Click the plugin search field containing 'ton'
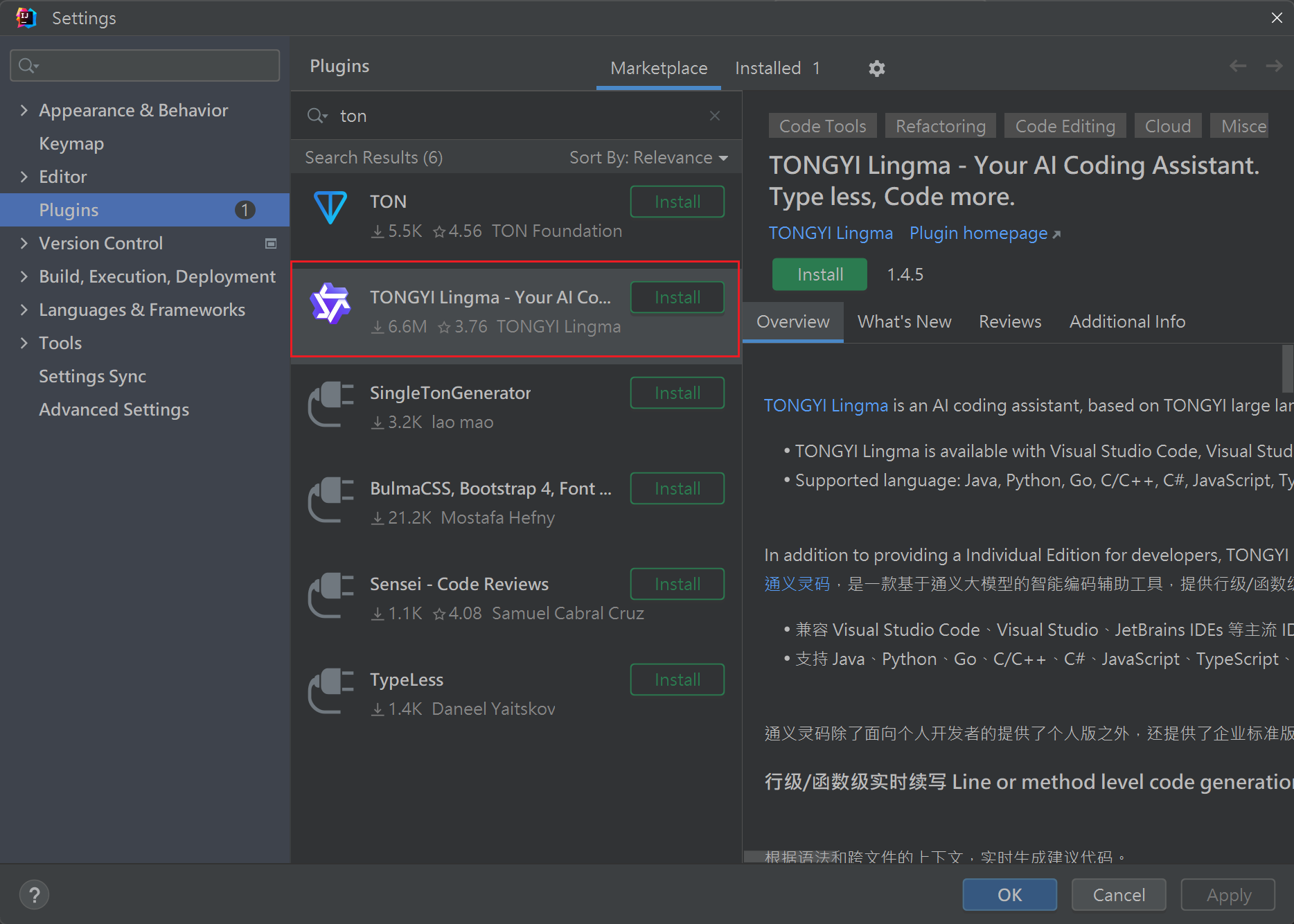 [x=515, y=116]
